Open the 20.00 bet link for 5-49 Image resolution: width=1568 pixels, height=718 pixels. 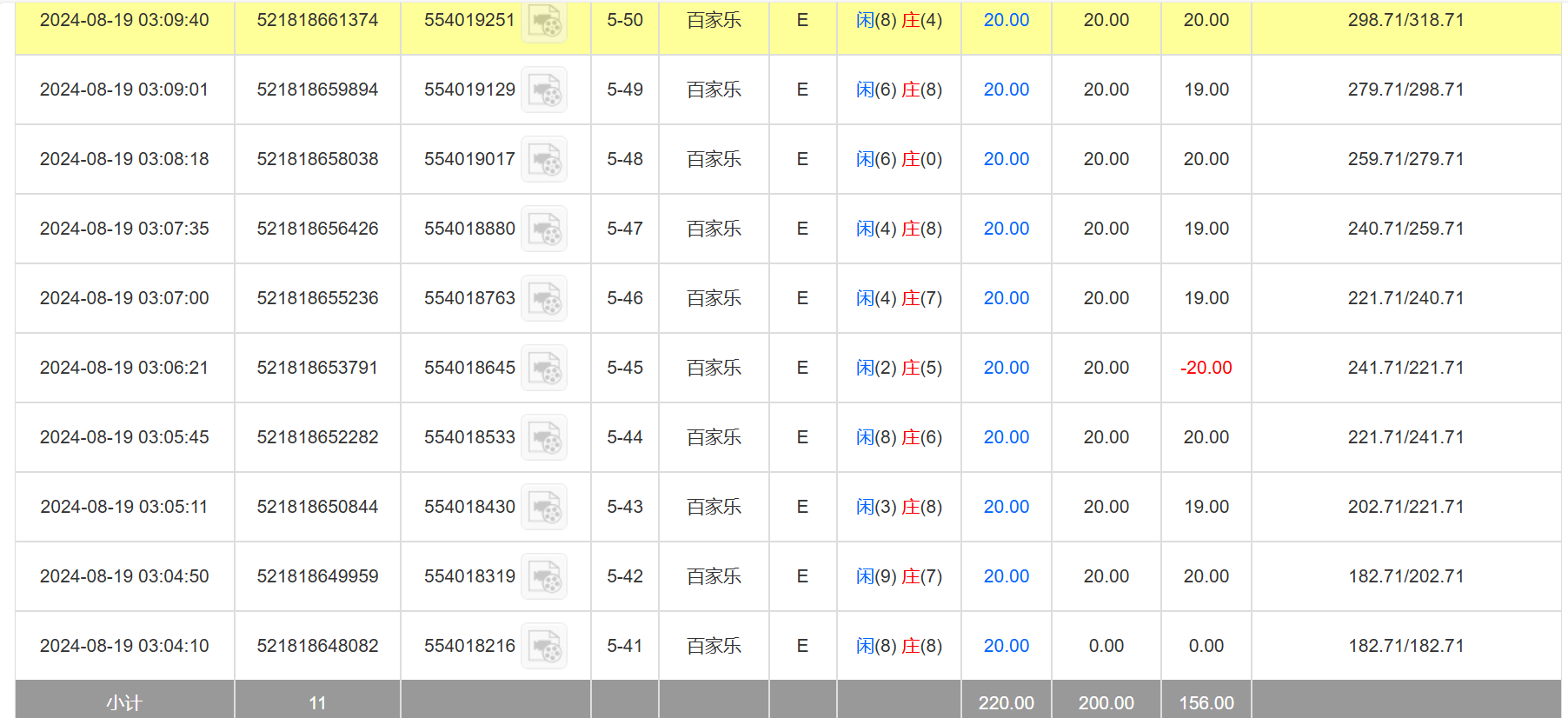click(1006, 90)
